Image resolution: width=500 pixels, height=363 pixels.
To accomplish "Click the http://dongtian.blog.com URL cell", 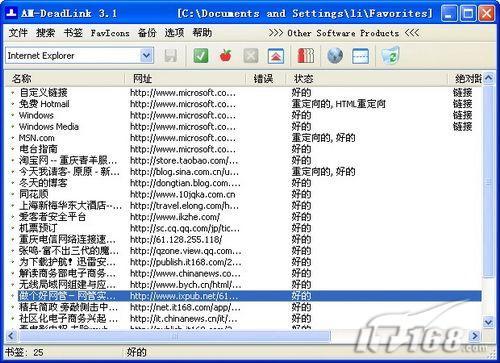I will coord(185,183).
